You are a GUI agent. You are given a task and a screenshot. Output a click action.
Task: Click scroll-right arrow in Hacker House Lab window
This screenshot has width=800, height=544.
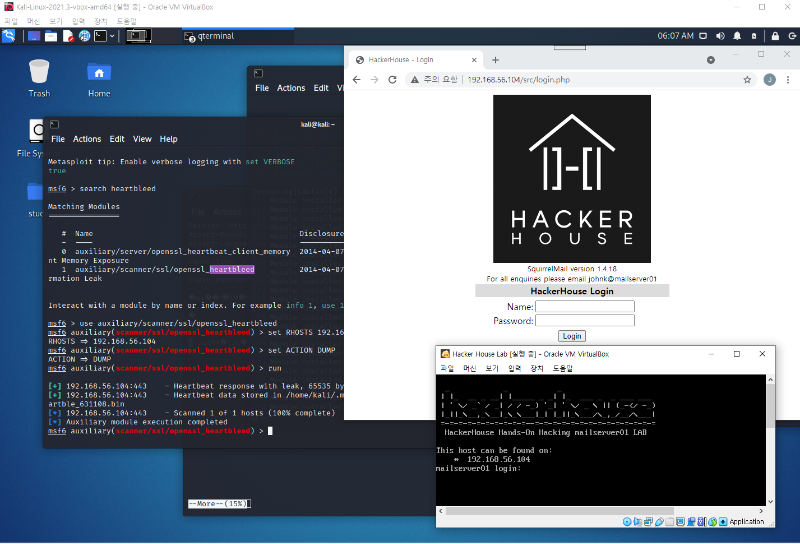[x=761, y=511]
